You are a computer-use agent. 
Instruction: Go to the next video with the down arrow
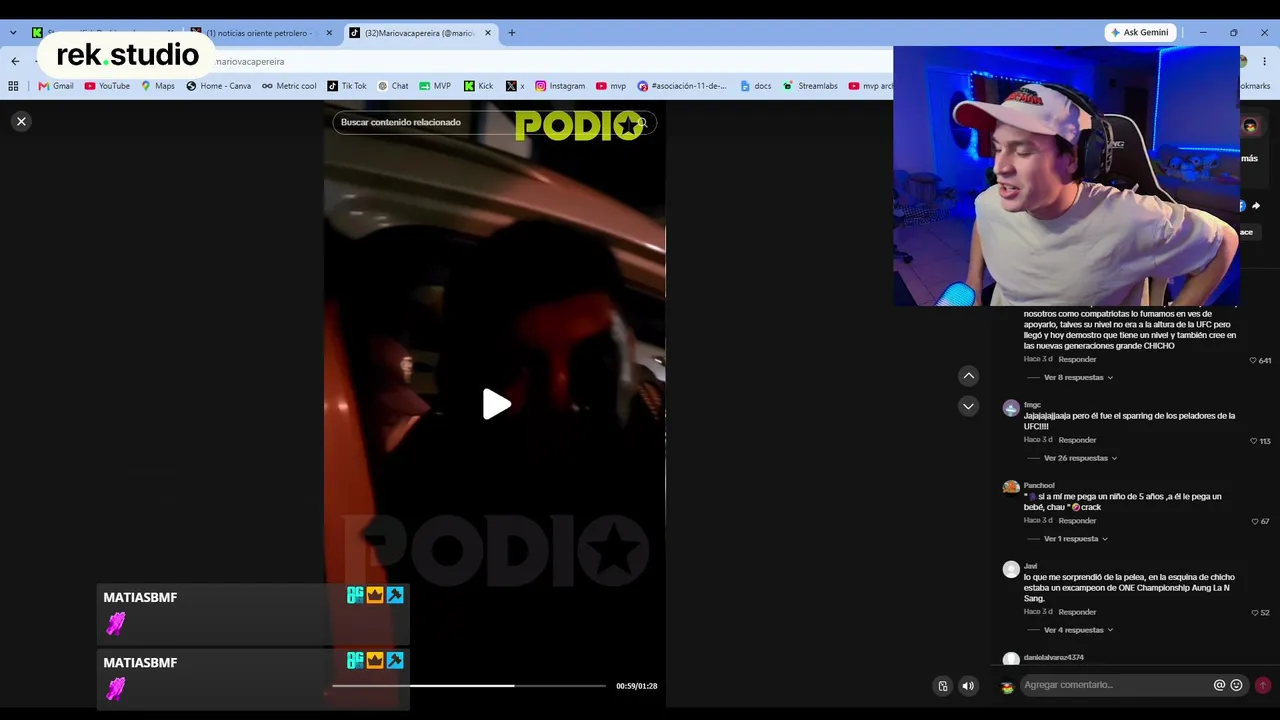pos(968,406)
